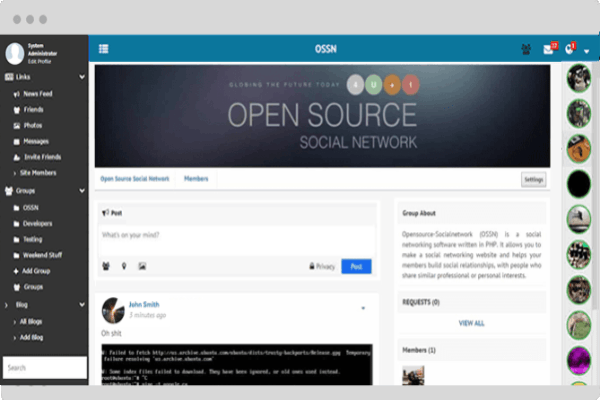Viewport: 600px width, 400px height.
Task: Open the Weekend Stuff group folder
Action: click(42, 255)
